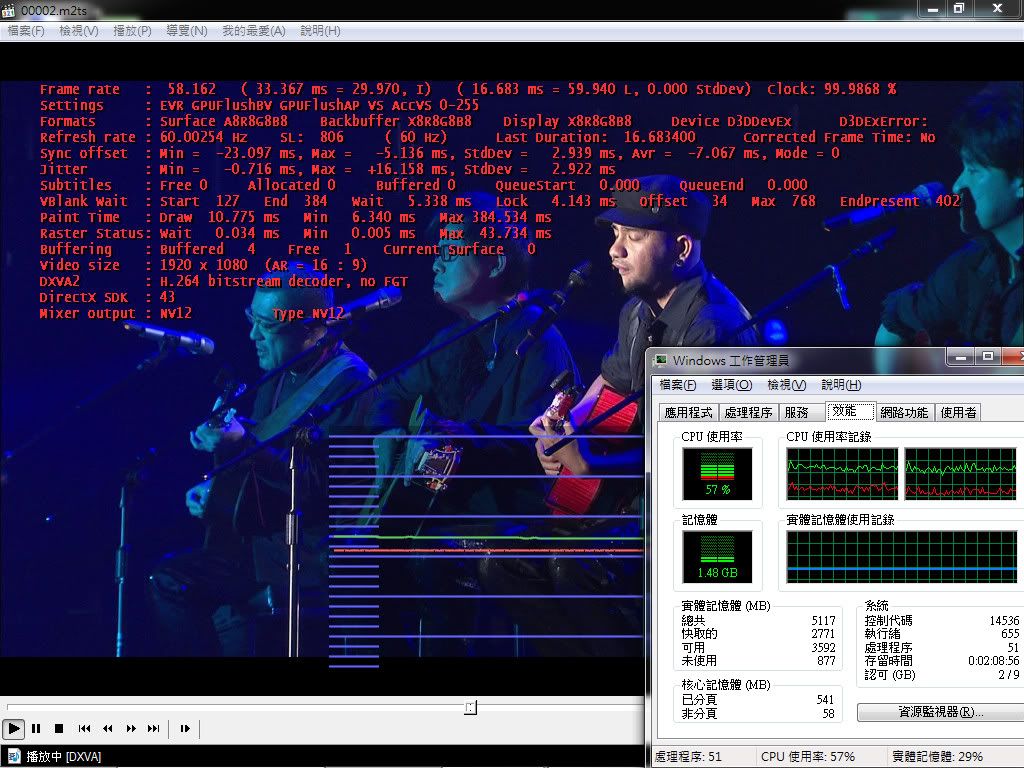This screenshot has width=1024, height=768.
Task: Open the 導覽(N) navigation menu
Action: (186, 31)
